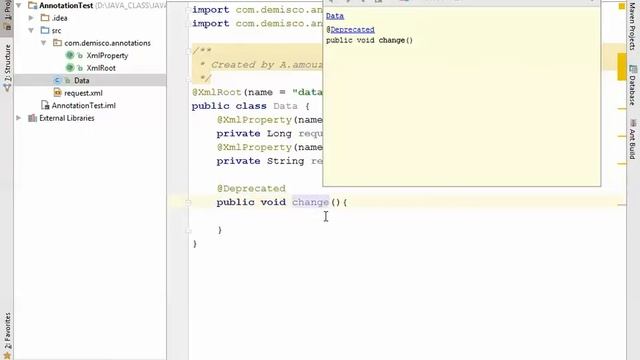Click 'Data' class name in class declaration
Image resolution: width=640 pixels, height=360 pixels.
pyautogui.click(x=285, y=106)
